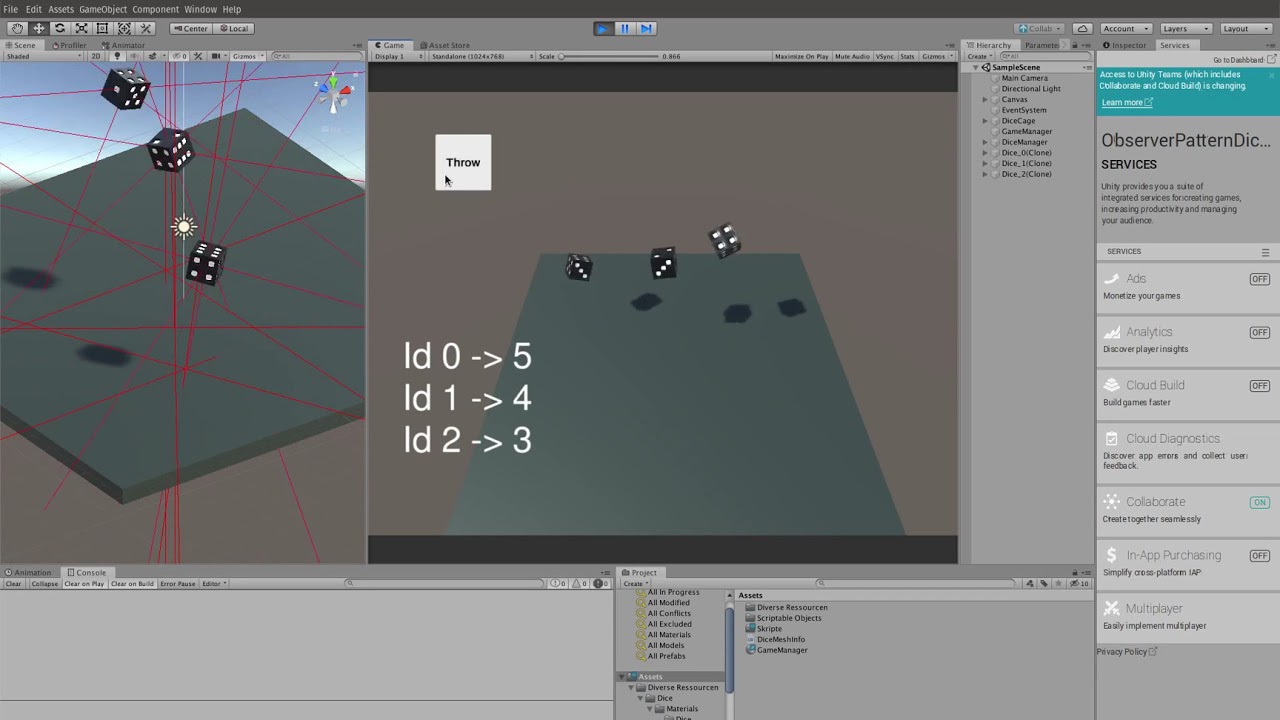Select the Move tool
Screen dimensions: 1280x720
38,28
